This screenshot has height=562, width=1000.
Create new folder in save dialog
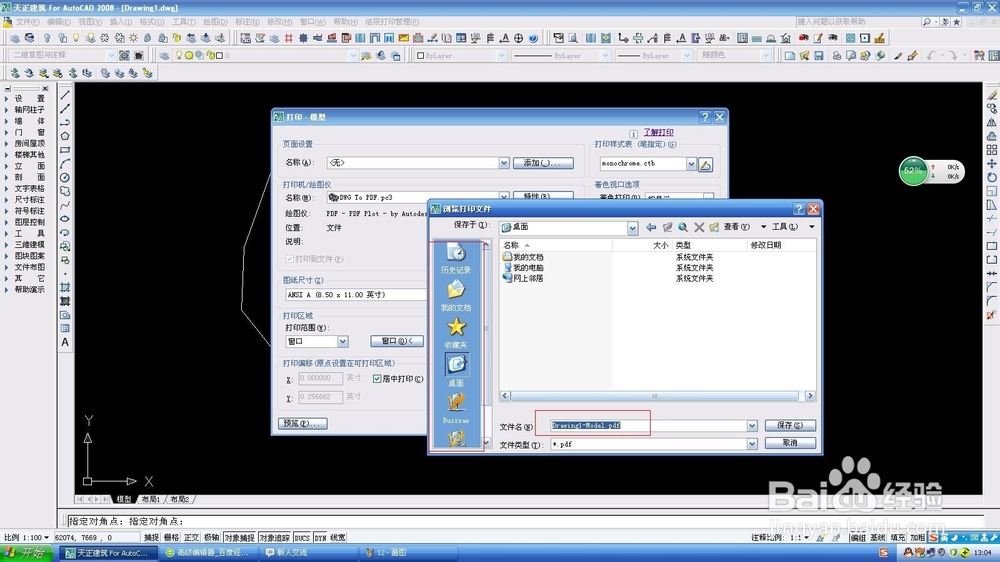click(x=714, y=227)
